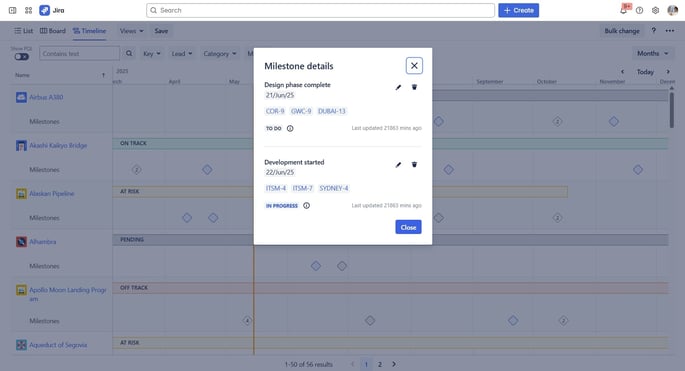685x371 pixels.
Task: Open the Category filter dropdown
Action: click(x=220, y=53)
